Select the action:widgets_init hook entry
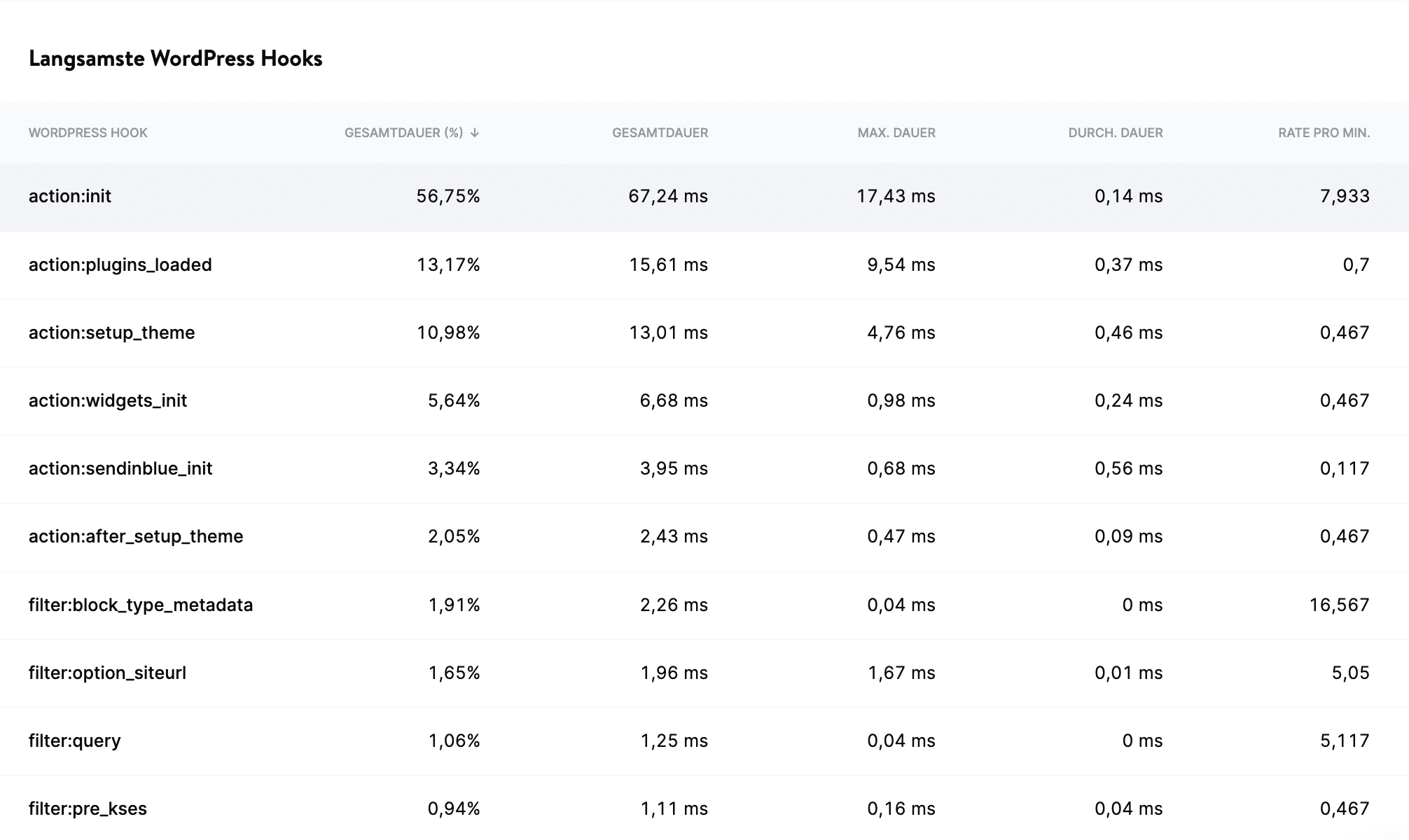Screen dimensions: 1409x840 [x=107, y=400]
